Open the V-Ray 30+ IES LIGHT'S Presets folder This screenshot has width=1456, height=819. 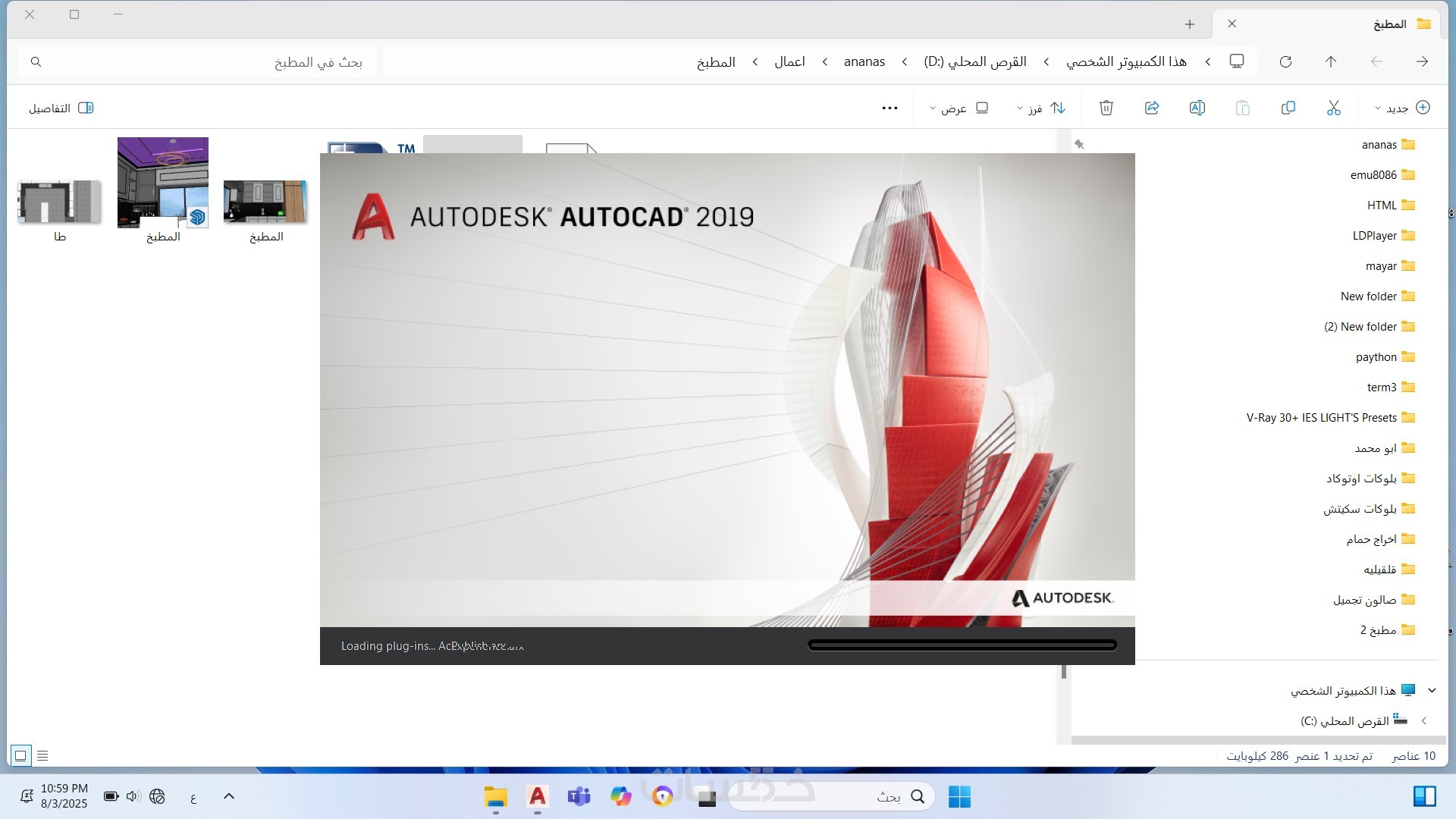click(x=1322, y=417)
